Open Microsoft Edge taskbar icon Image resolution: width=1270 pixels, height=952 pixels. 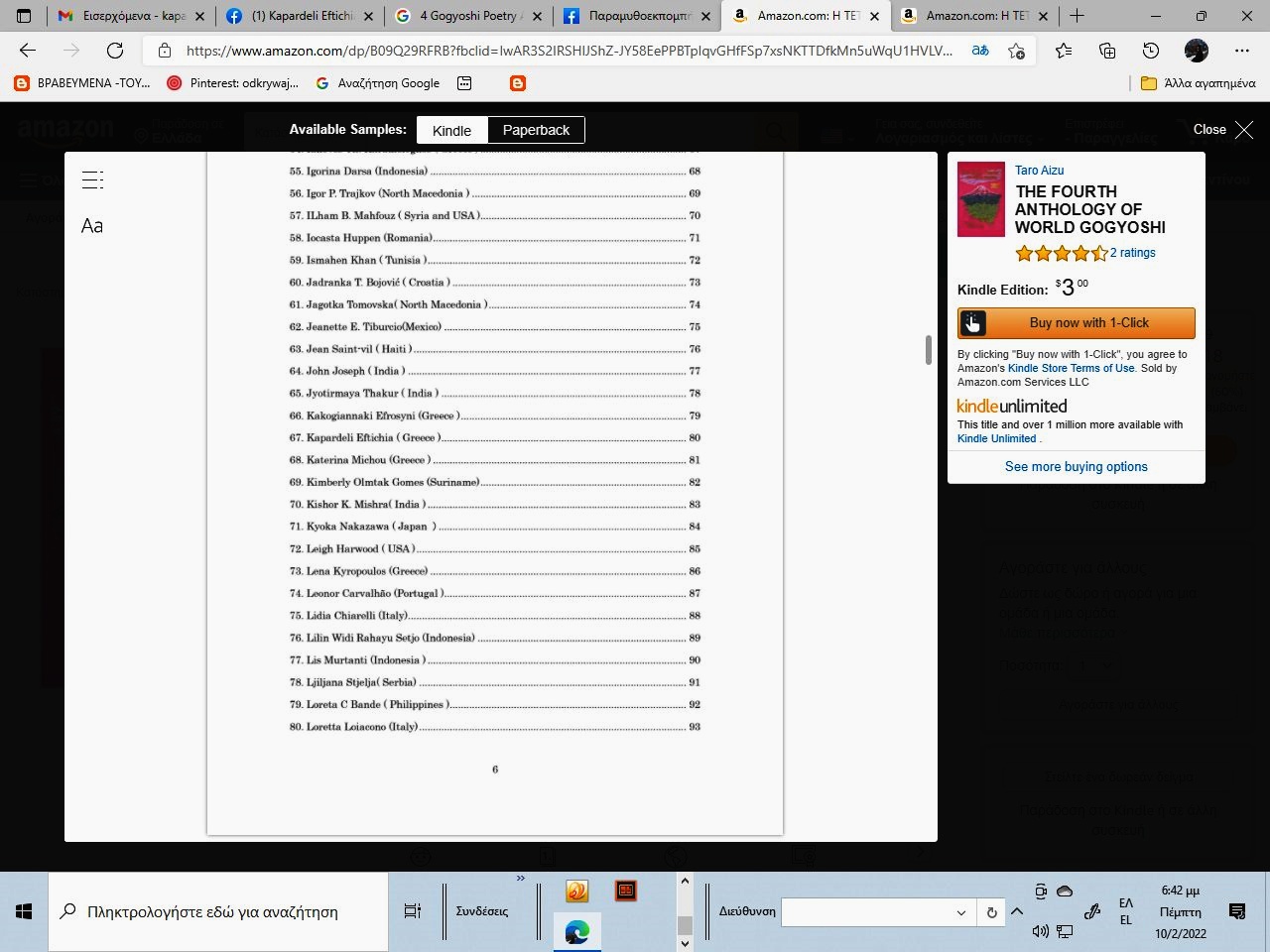[577, 932]
